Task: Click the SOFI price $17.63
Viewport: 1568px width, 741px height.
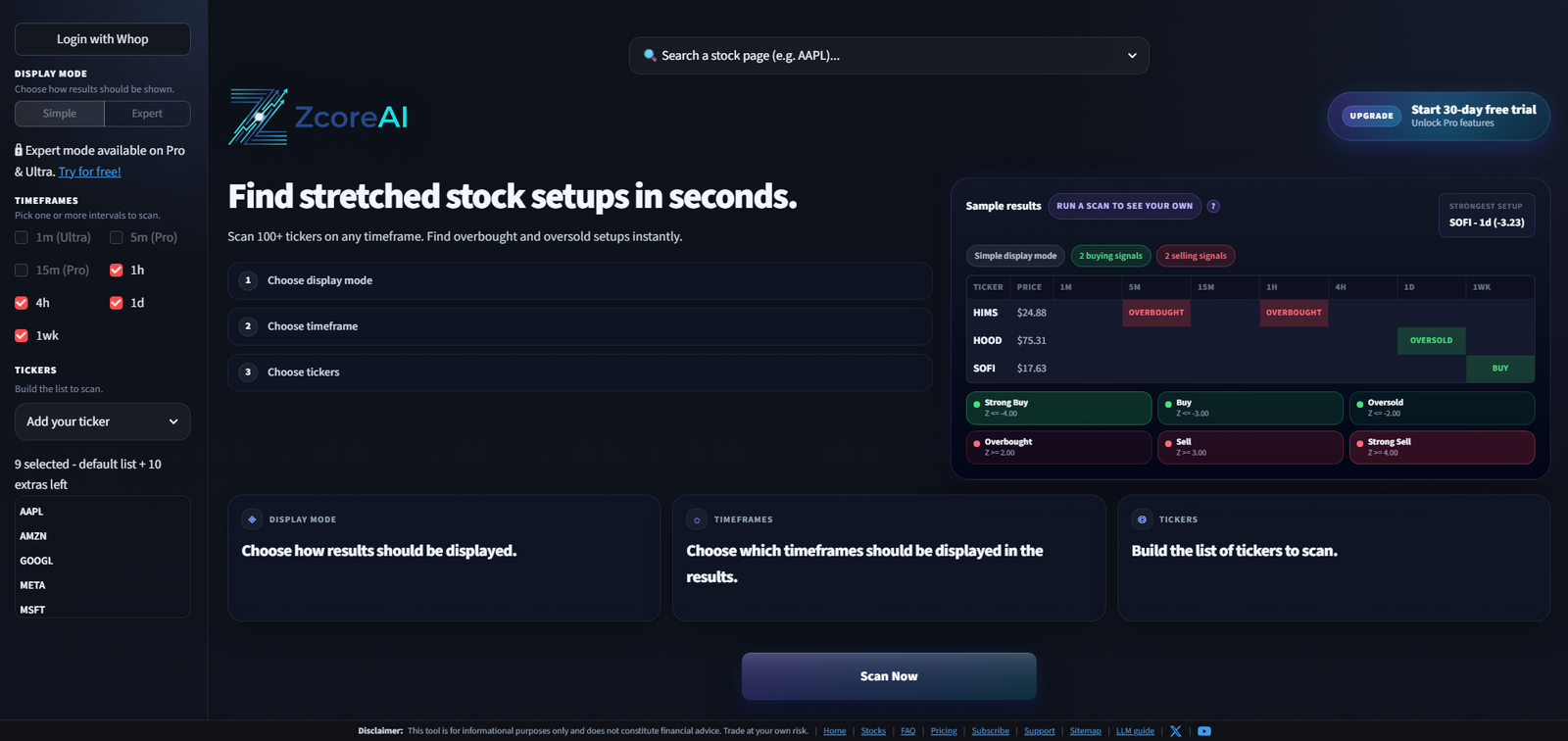Action: click(1031, 369)
